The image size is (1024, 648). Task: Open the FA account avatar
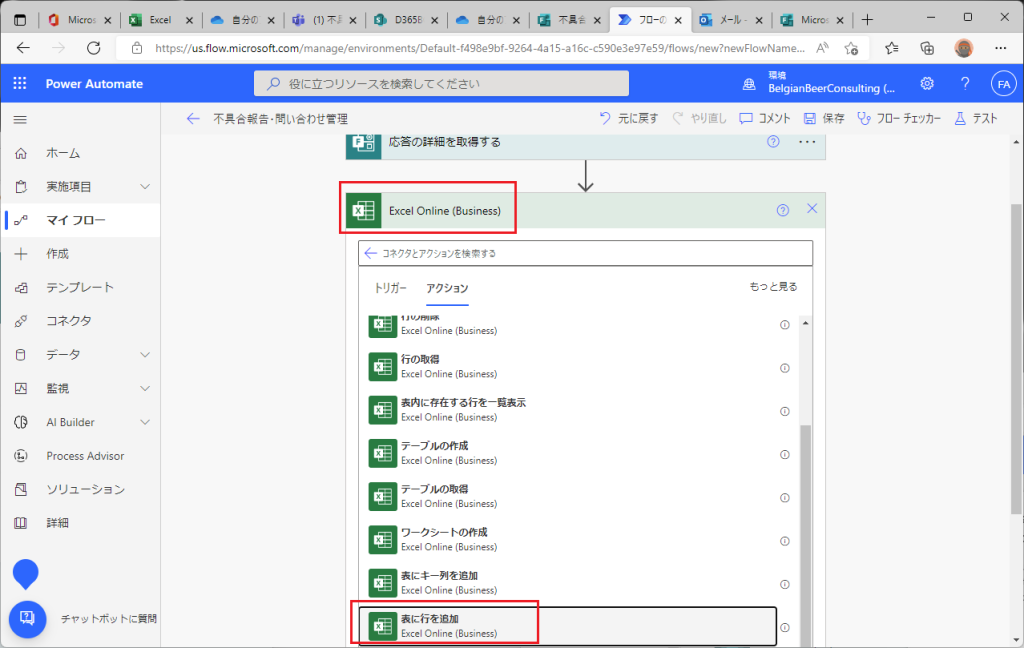pos(1004,84)
